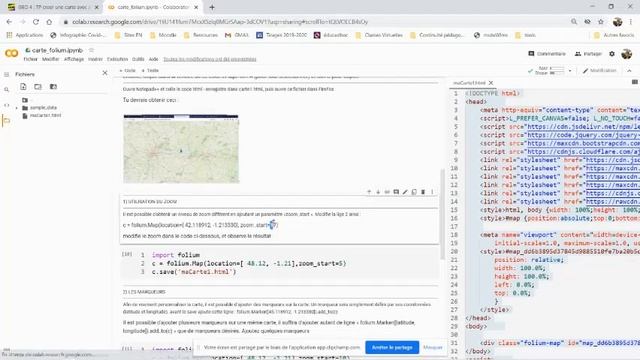Click the cell link icon
The width and height of the screenshot is (640, 360).
pyautogui.click(x=387, y=192)
